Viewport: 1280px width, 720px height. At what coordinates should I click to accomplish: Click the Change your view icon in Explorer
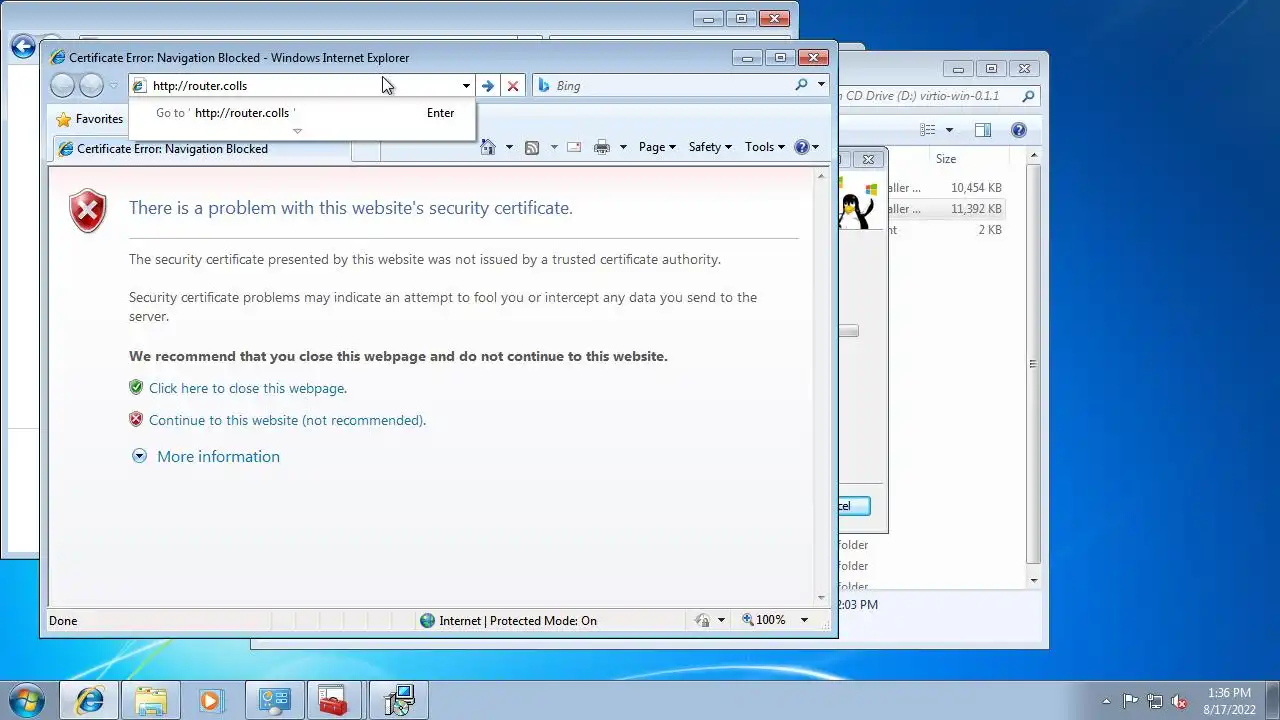[x=928, y=130]
